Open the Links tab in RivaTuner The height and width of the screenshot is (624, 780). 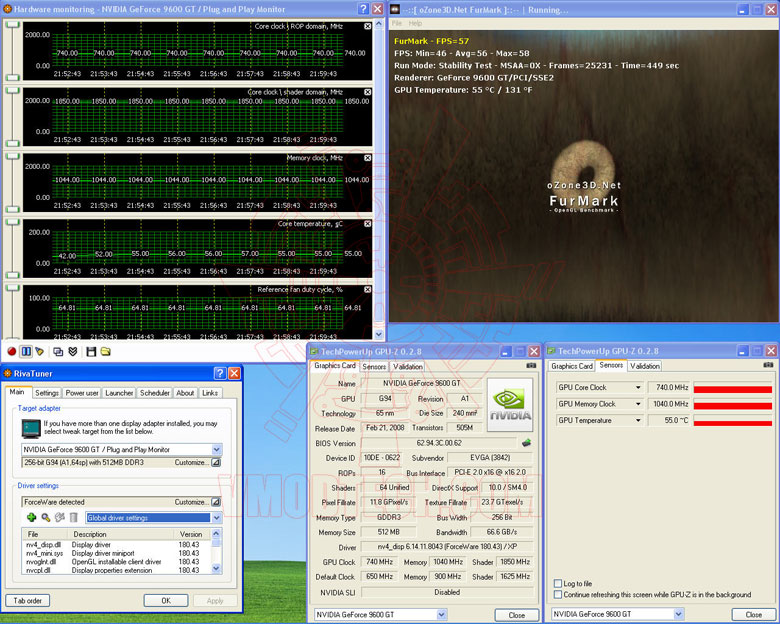pyautogui.click(x=210, y=393)
